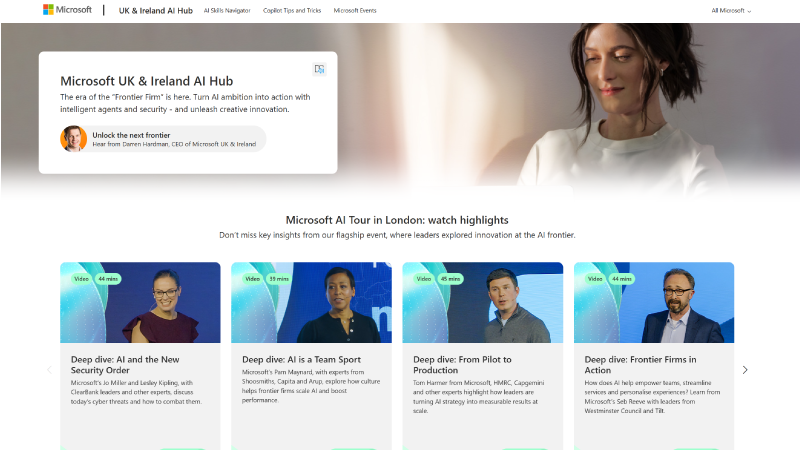Click Deep dive: From Pilot to Production title

point(462,365)
